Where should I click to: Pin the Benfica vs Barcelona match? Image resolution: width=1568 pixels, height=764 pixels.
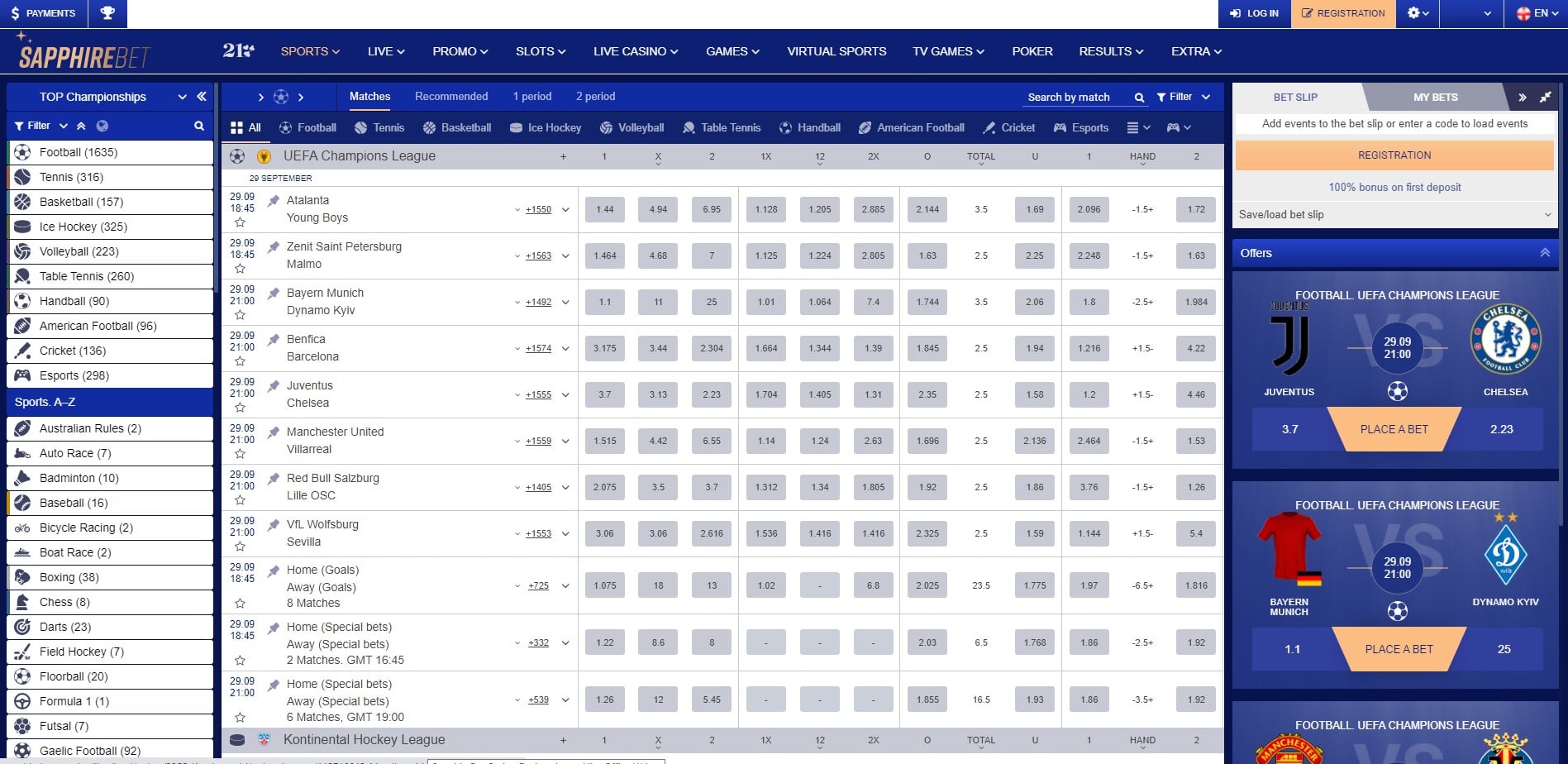(x=274, y=340)
